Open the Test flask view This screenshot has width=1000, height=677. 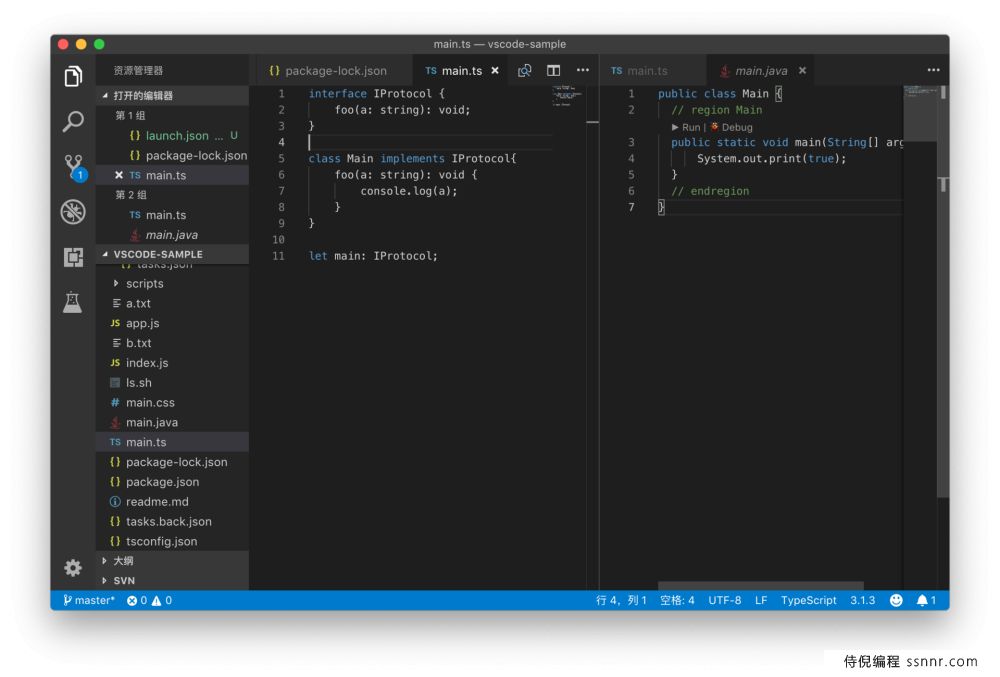click(73, 302)
